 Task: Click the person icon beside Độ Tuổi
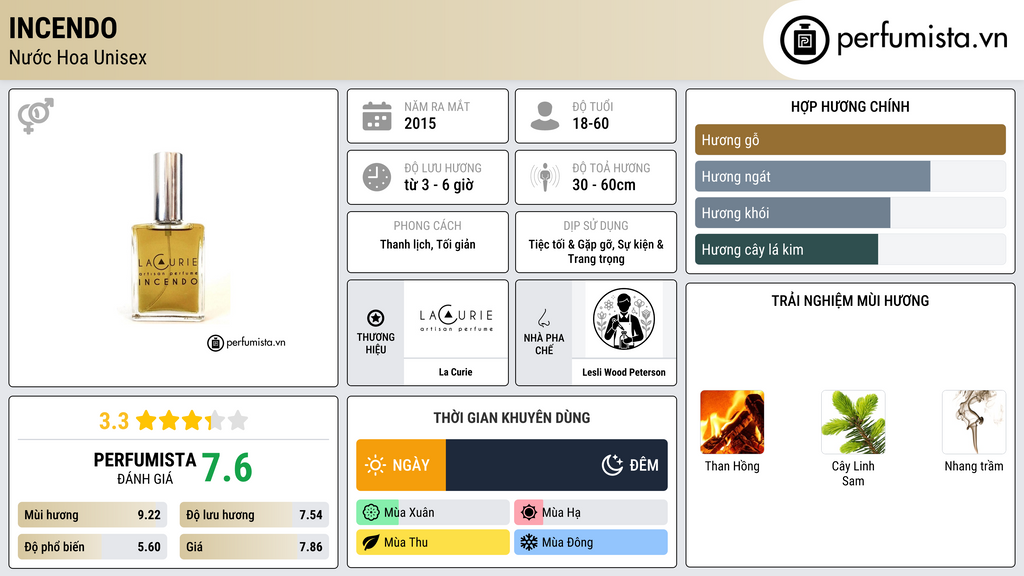pos(545,116)
